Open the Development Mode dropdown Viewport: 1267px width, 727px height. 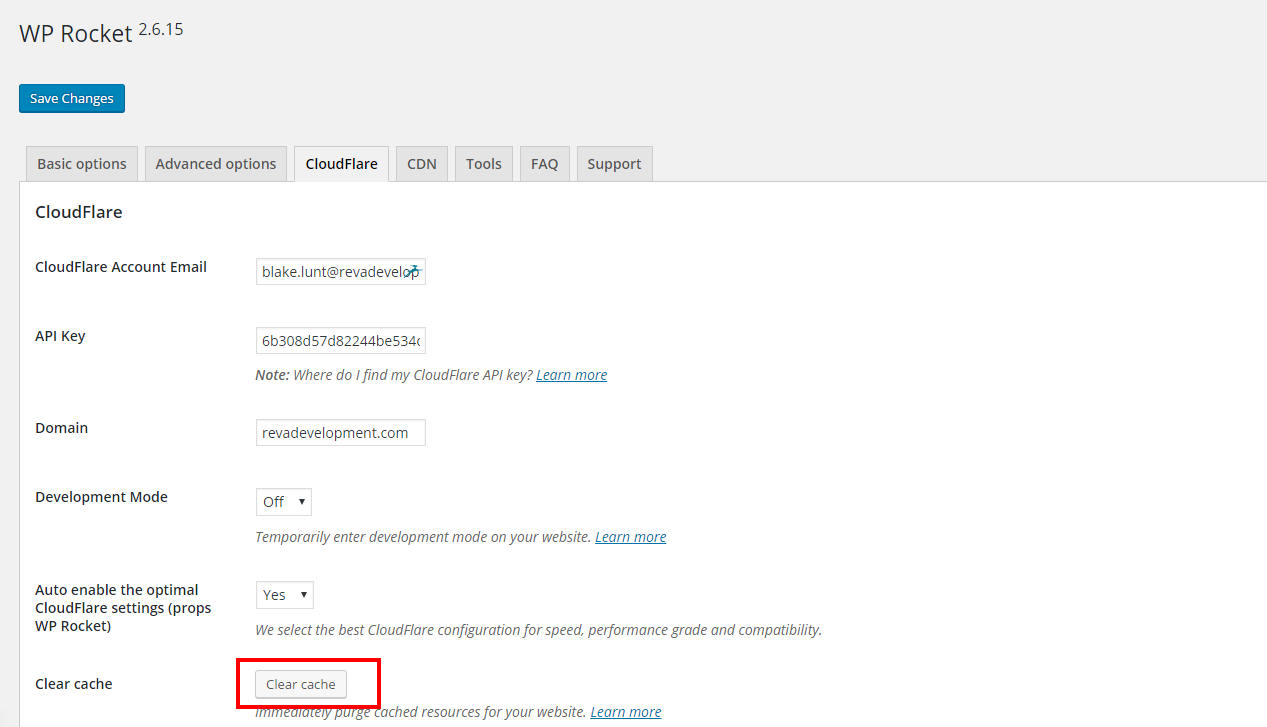click(284, 502)
